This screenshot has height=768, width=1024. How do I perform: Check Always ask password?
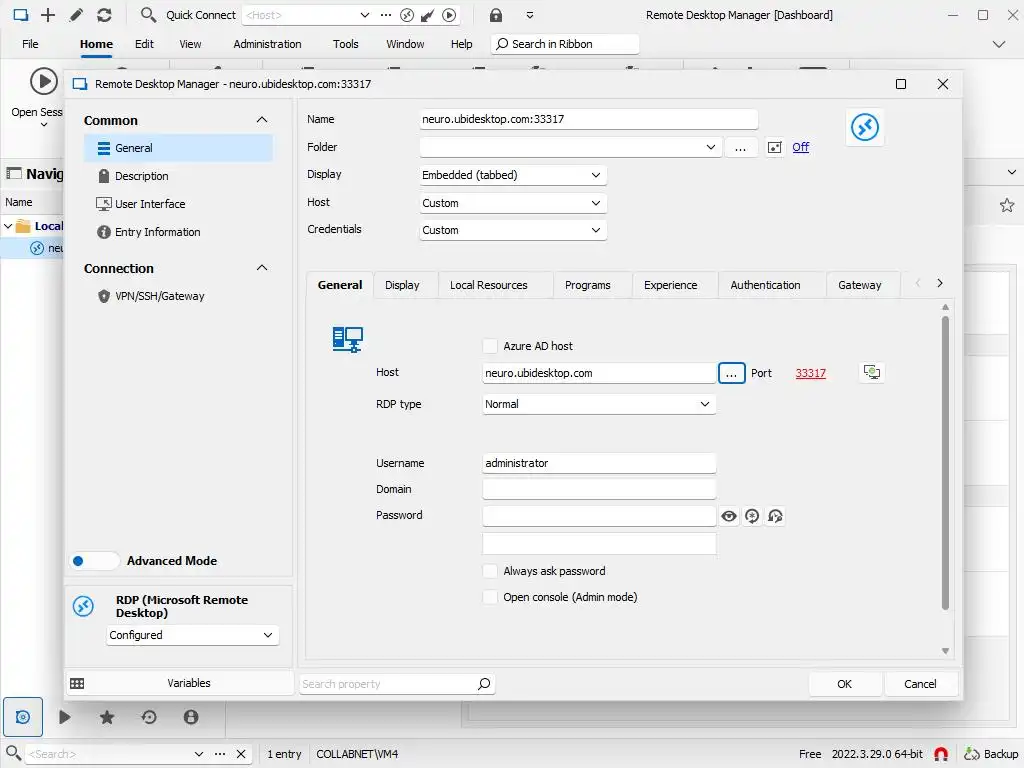point(490,571)
